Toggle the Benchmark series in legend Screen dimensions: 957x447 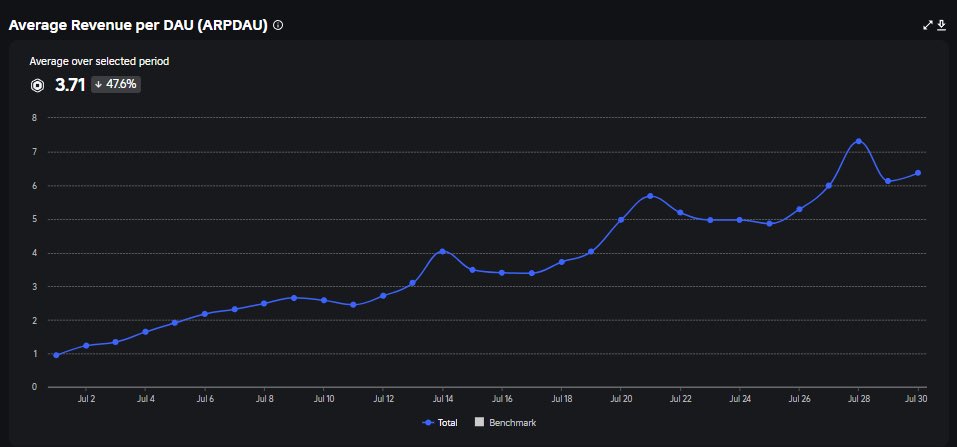point(505,422)
